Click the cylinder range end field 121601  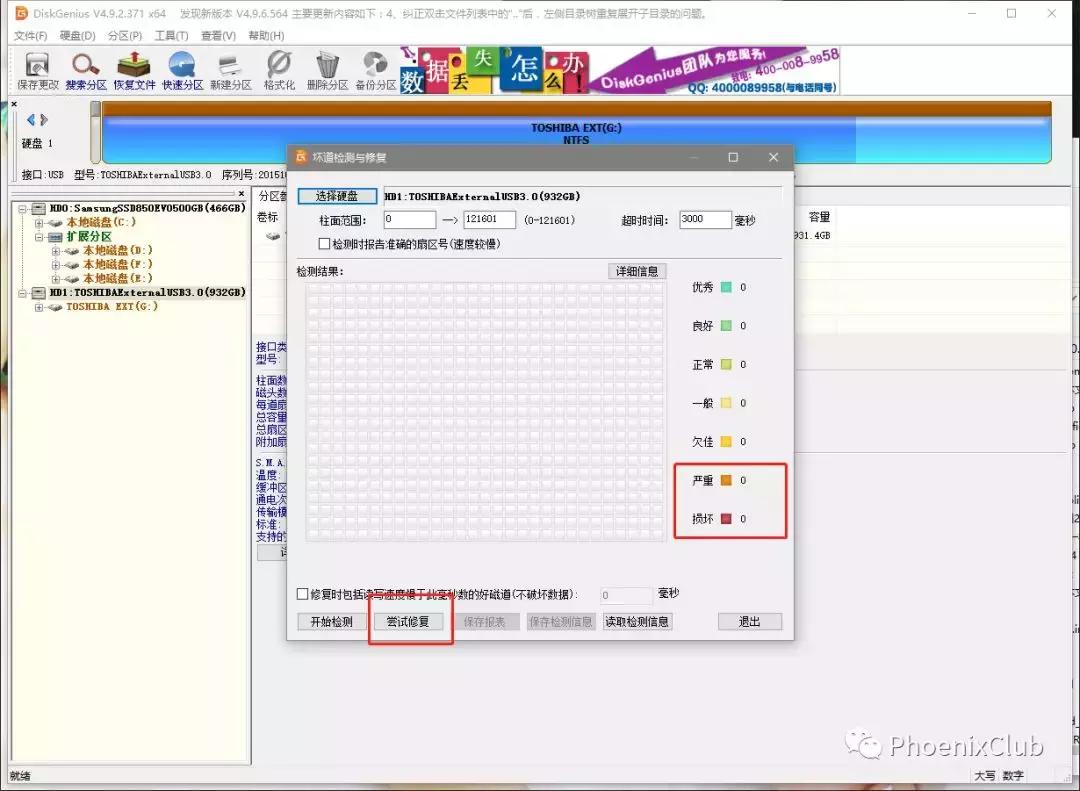coord(490,220)
